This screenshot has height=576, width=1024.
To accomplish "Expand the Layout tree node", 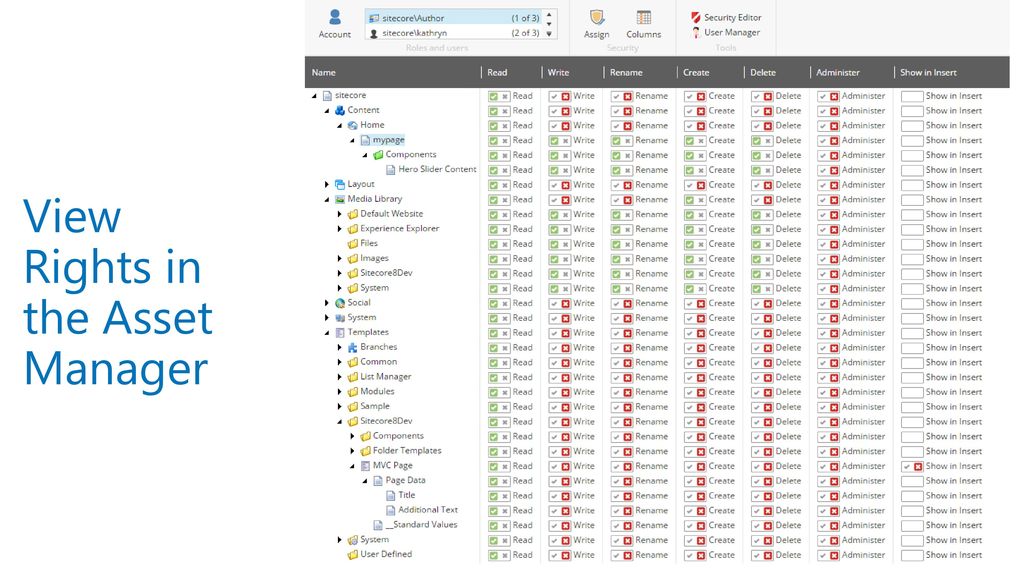I will (327, 185).
